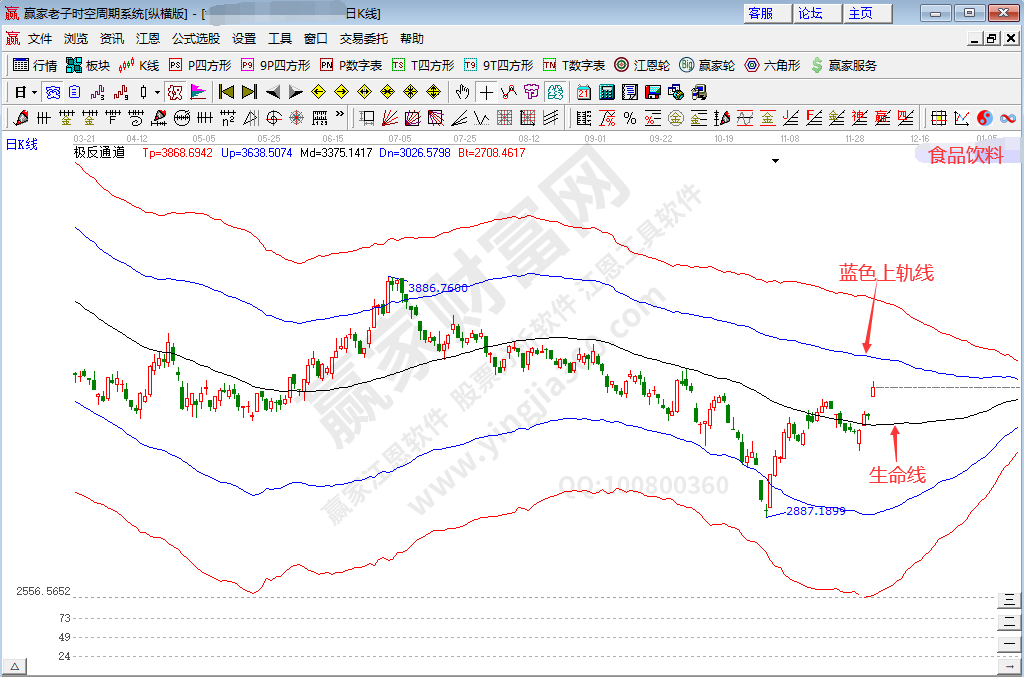This screenshot has height=677, width=1024.
Task: Toggle the crosshair cursor button
Action: (486, 92)
